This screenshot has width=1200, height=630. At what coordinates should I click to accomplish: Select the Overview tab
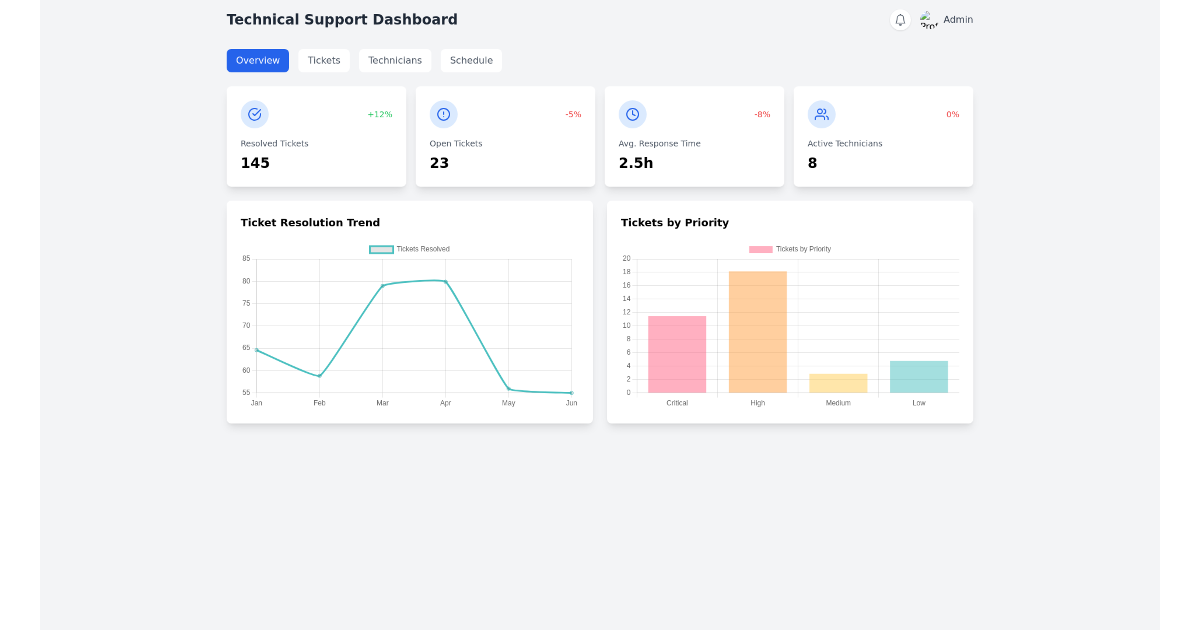pyautogui.click(x=257, y=60)
